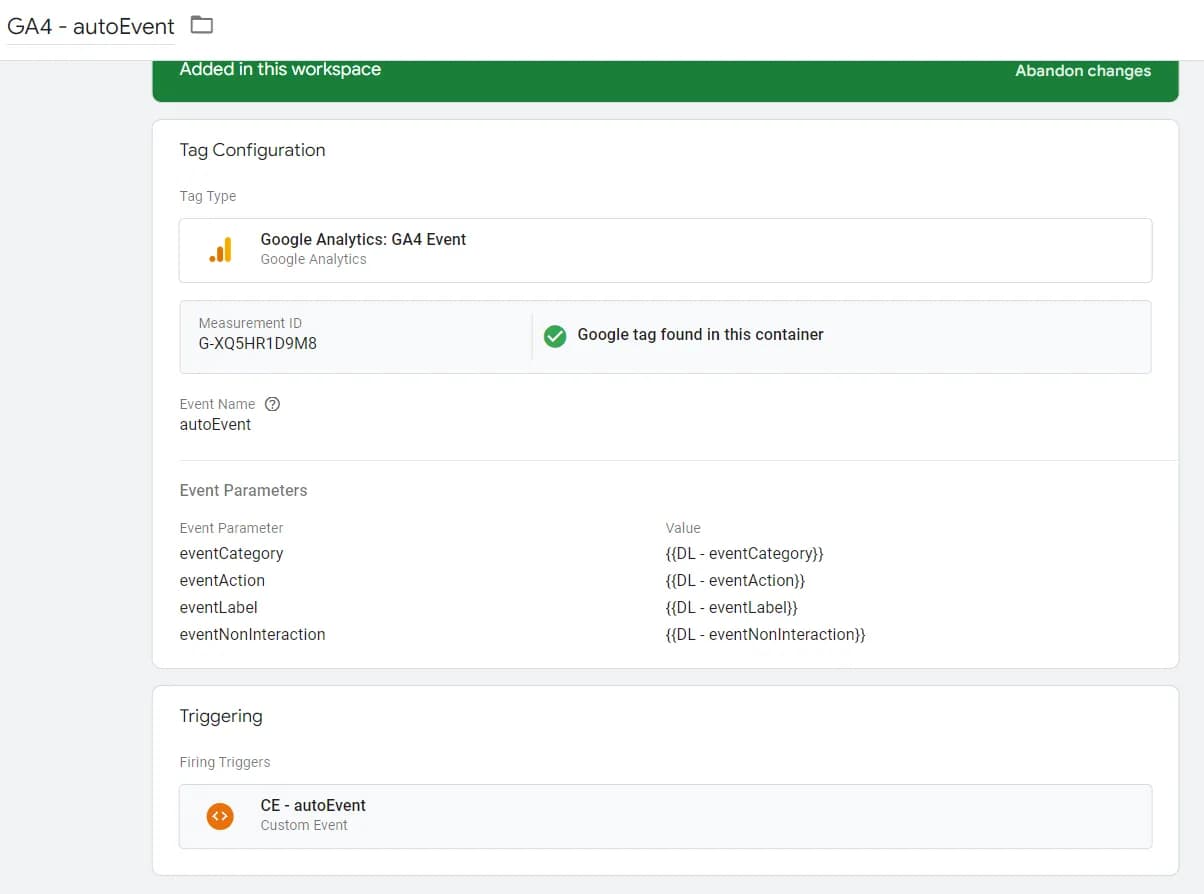Viewport: 1204px width, 894px height.
Task: Open the CE - autoEvent trigger
Action: click(665, 816)
